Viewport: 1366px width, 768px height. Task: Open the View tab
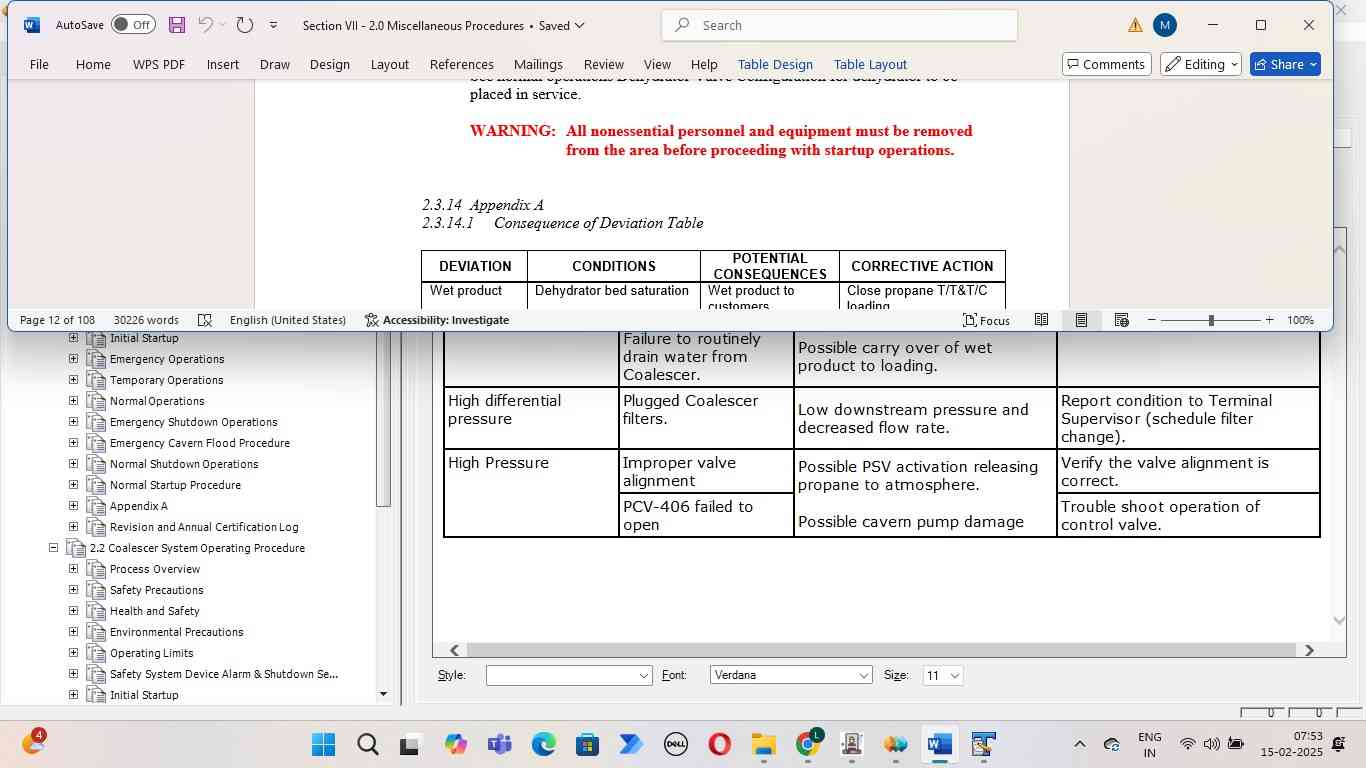[x=657, y=64]
